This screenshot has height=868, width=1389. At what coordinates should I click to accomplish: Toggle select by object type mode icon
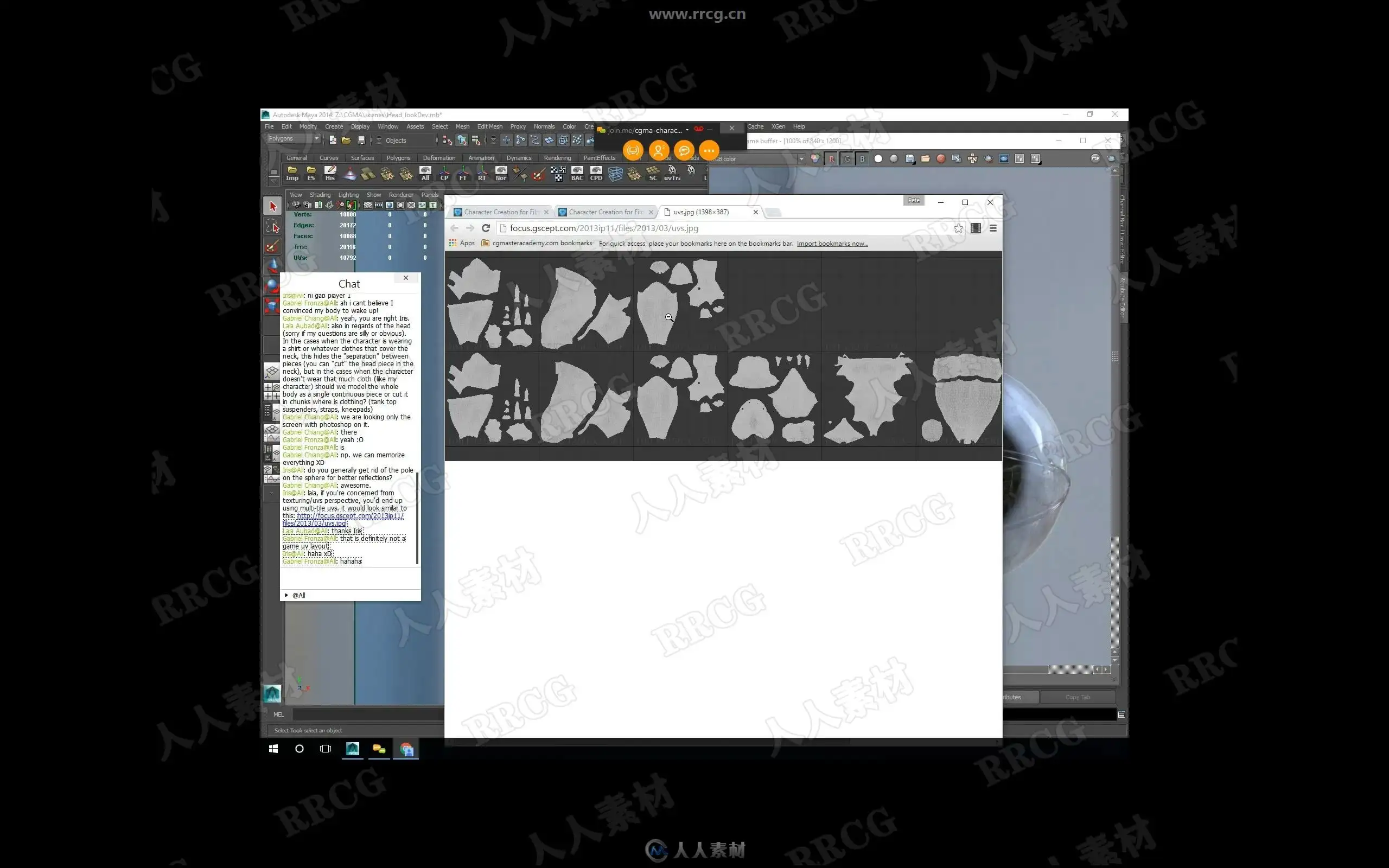tap(462, 140)
